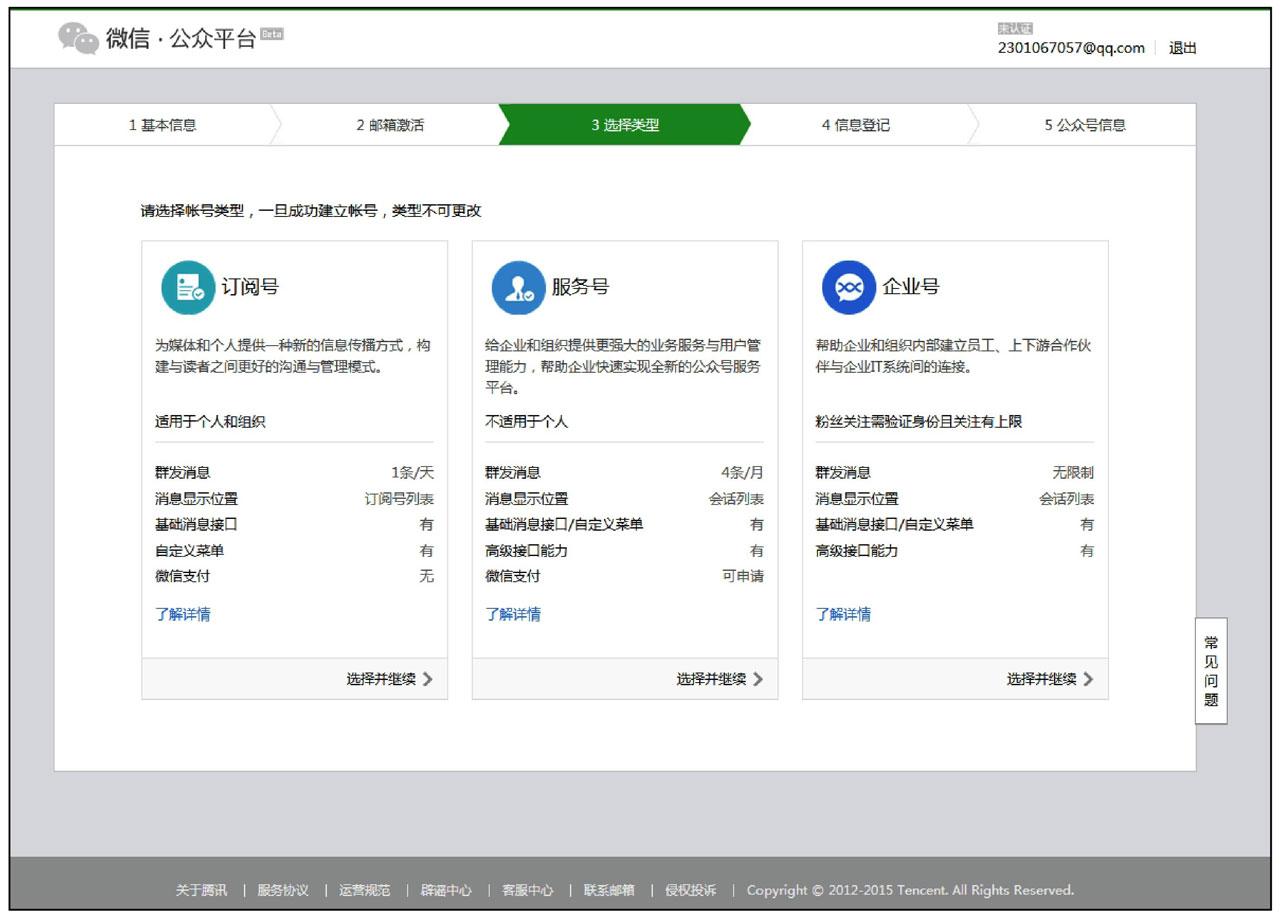1280x920 pixels.
Task: Click 粉丝关注需验证身份且关注有上限 text
Action: pyautogui.click(x=919, y=422)
